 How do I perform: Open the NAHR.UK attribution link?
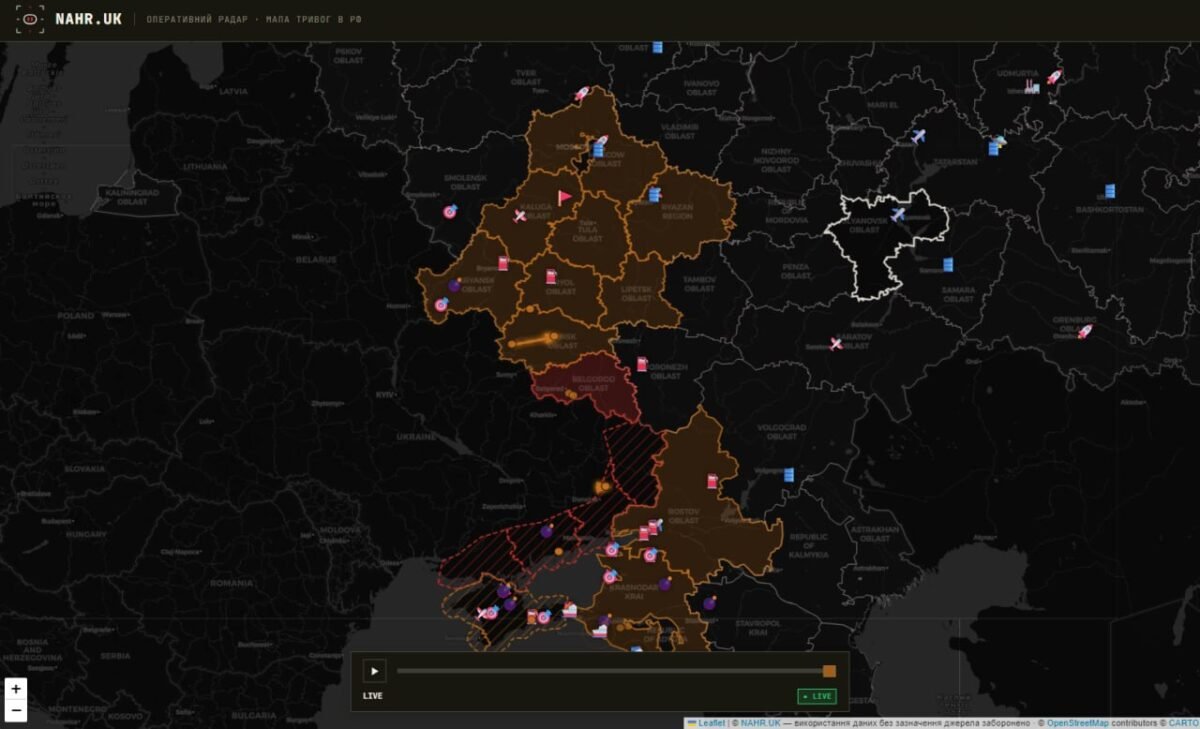(760, 723)
